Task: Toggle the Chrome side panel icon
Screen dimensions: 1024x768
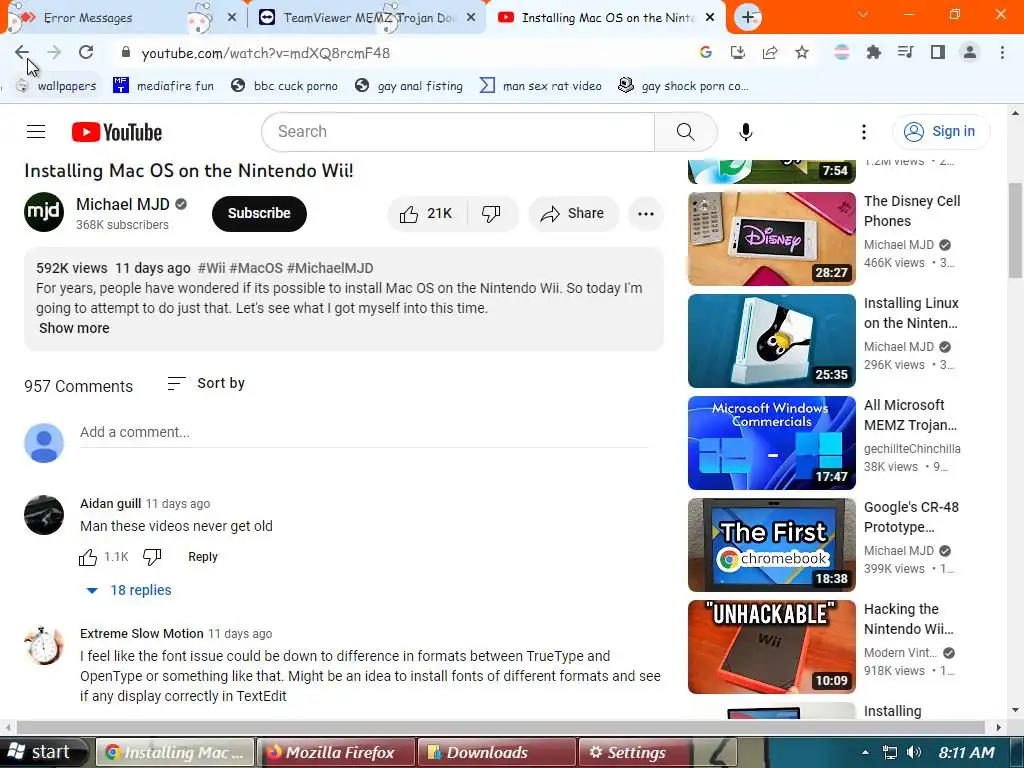Action: click(938, 52)
